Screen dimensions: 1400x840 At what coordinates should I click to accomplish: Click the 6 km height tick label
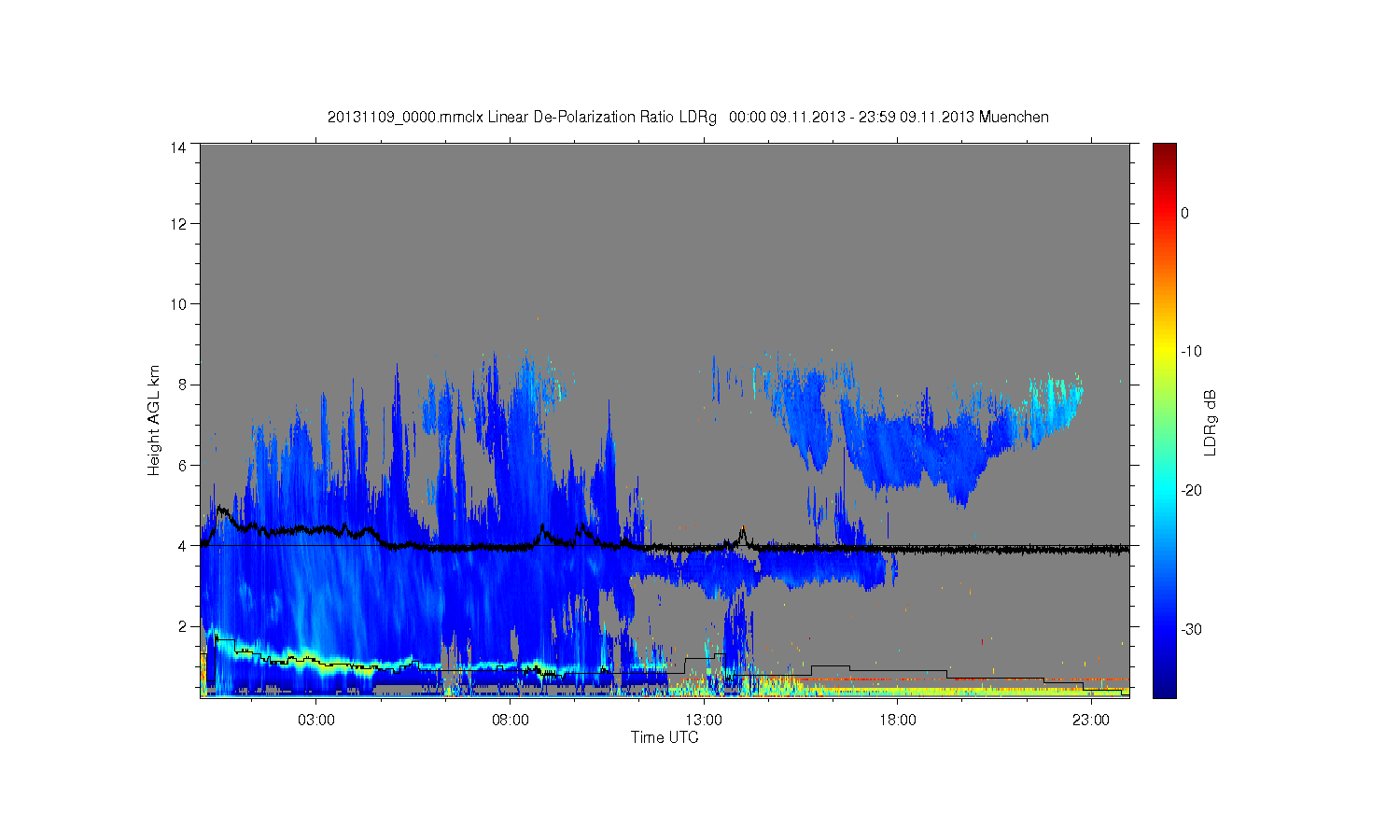click(182, 466)
